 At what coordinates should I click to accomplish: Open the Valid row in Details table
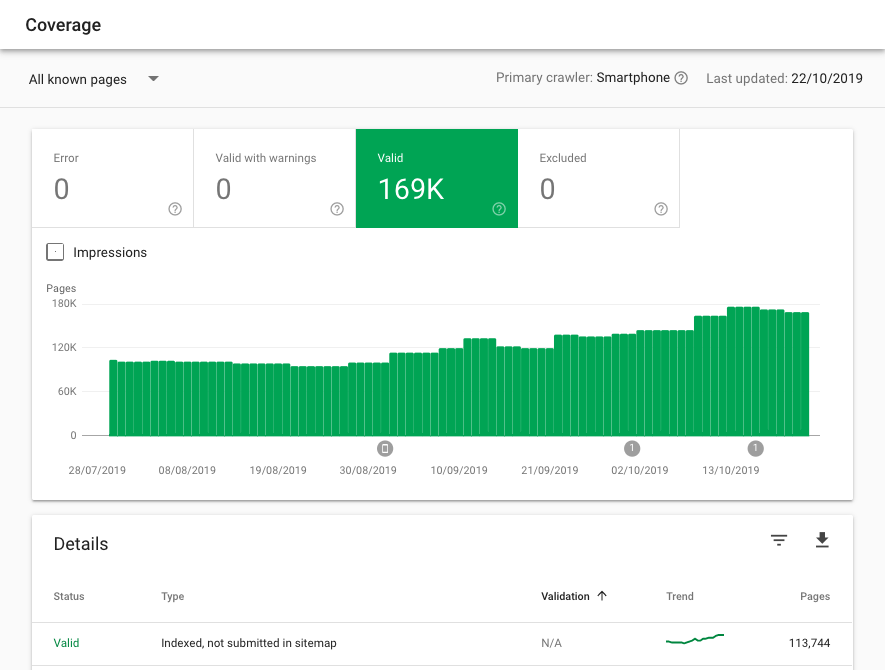(x=66, y=643)
